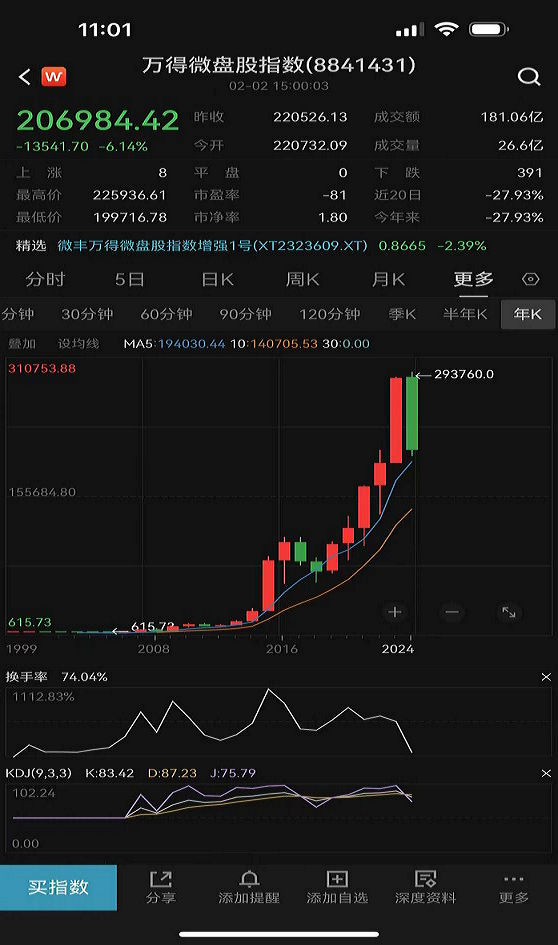Select 30分钟 period
The height and width of the screenshot is (945, 558).
[87, 314]
